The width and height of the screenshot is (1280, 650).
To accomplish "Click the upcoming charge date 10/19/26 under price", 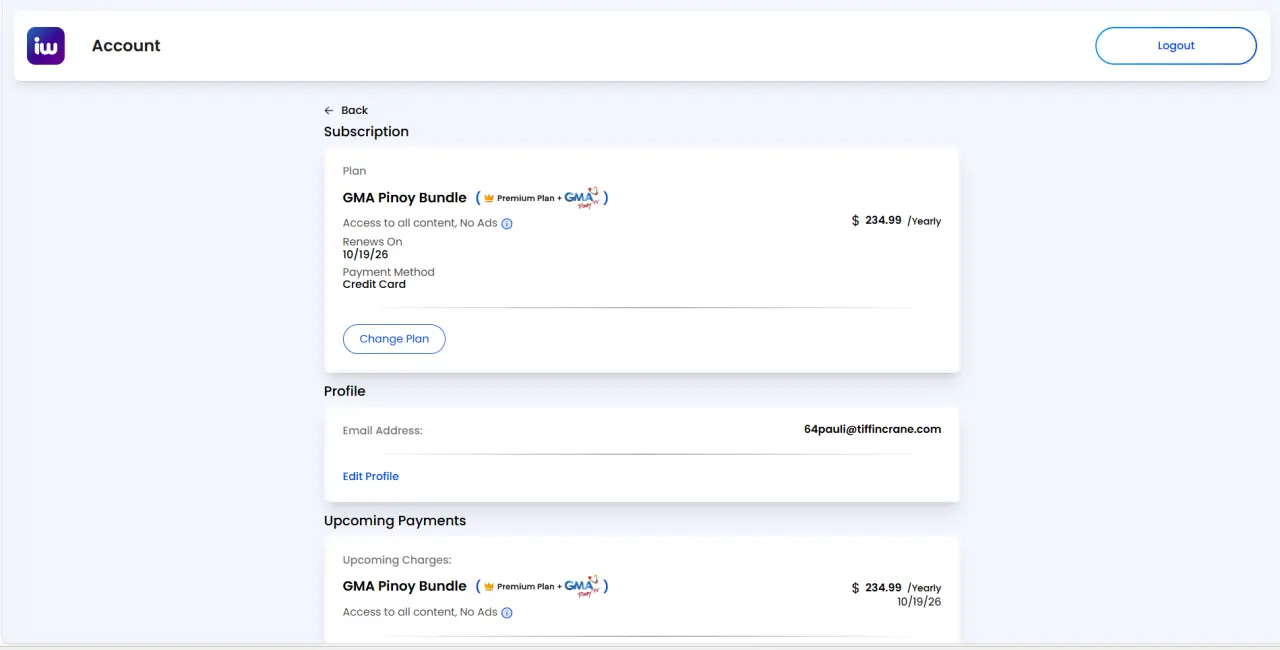I will coord(919,602).
